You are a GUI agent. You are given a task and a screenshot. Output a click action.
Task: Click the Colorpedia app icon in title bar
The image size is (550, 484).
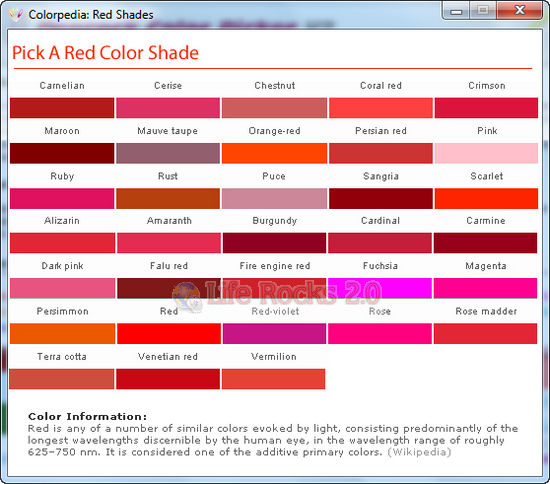(x=15, y=15)
